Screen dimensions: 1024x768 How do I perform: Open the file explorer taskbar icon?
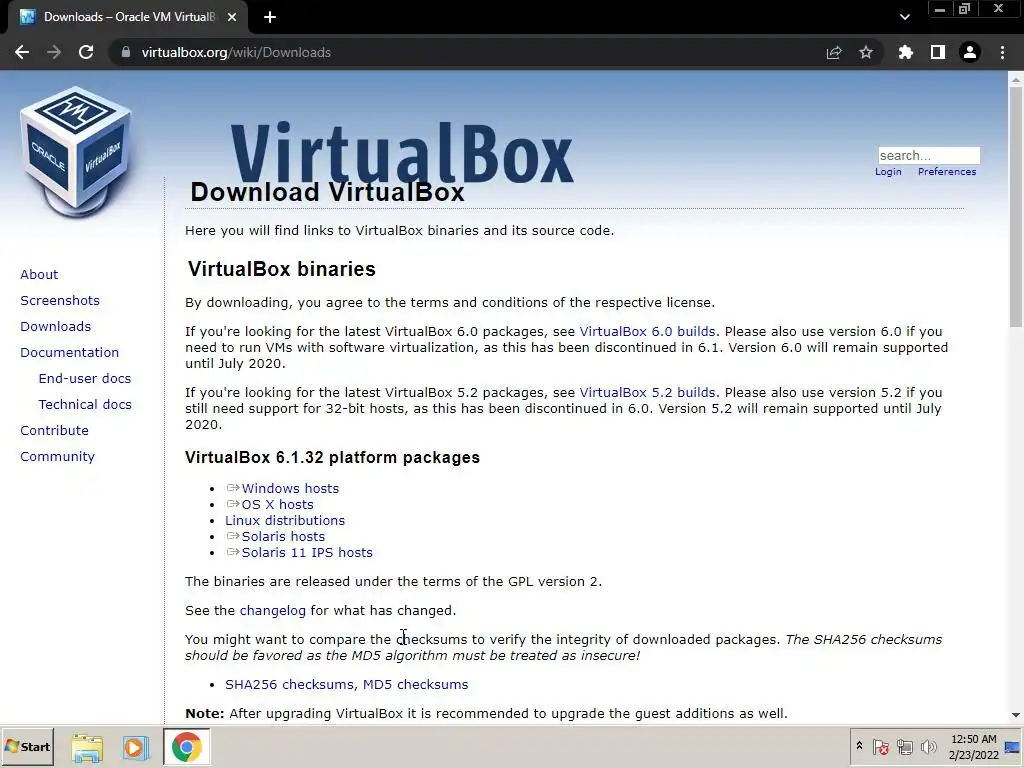tap(87, 748)
